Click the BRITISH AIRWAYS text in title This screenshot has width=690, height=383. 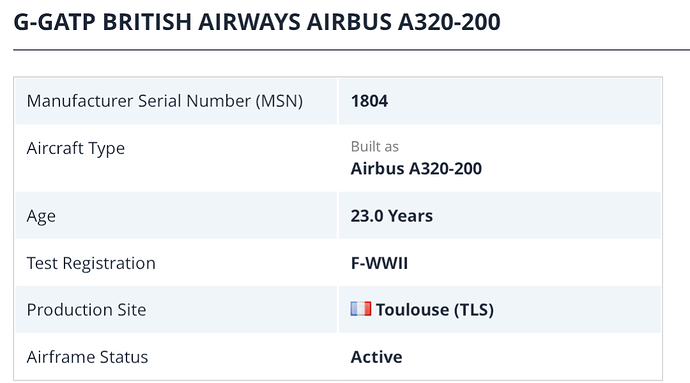click(202, 22)
